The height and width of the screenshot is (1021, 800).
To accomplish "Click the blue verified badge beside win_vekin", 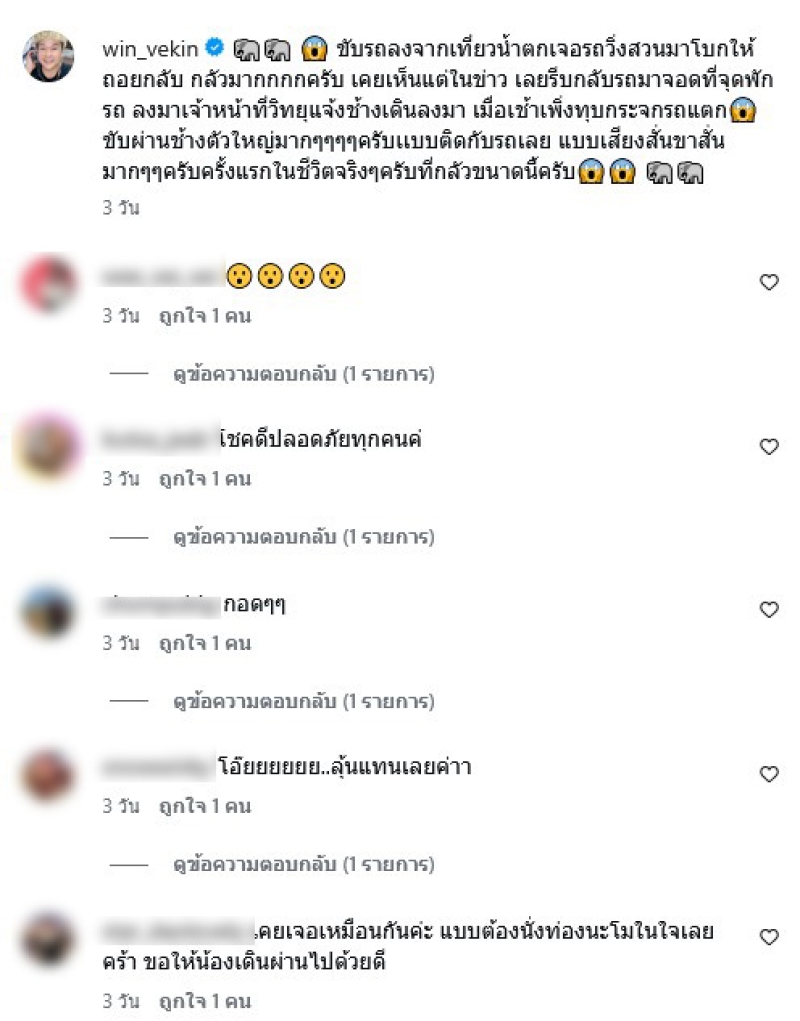I will (214, 48).
